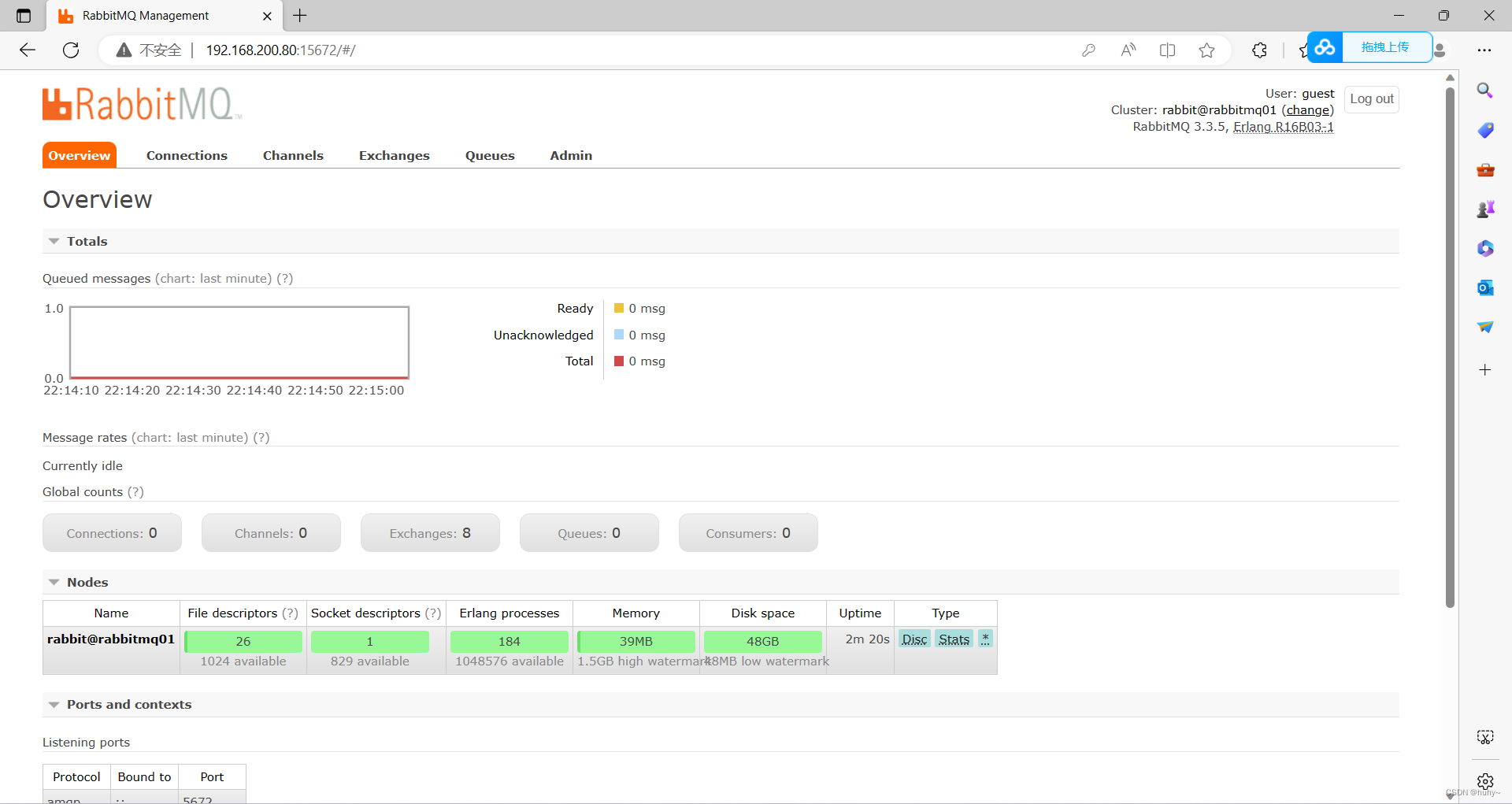Image resolution: width=1512 pixels, height=804 pixels.
Task: Click the asterisk node type tag
Action: (985, 639)
